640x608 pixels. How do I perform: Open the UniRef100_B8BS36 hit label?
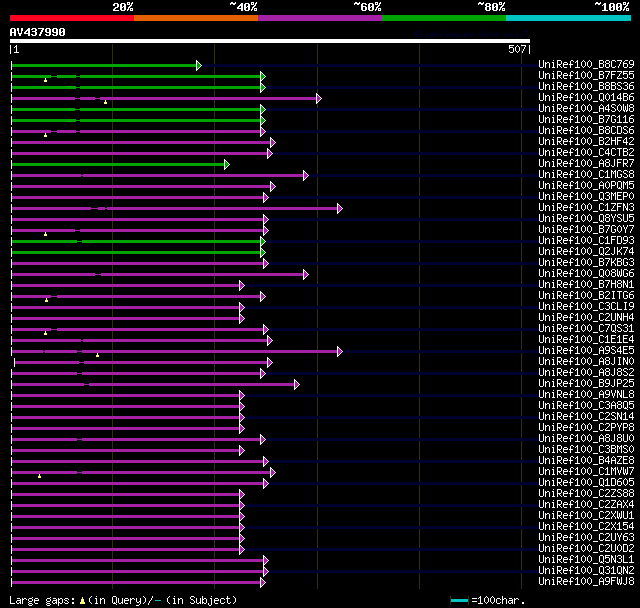click(x=586, y=86)
